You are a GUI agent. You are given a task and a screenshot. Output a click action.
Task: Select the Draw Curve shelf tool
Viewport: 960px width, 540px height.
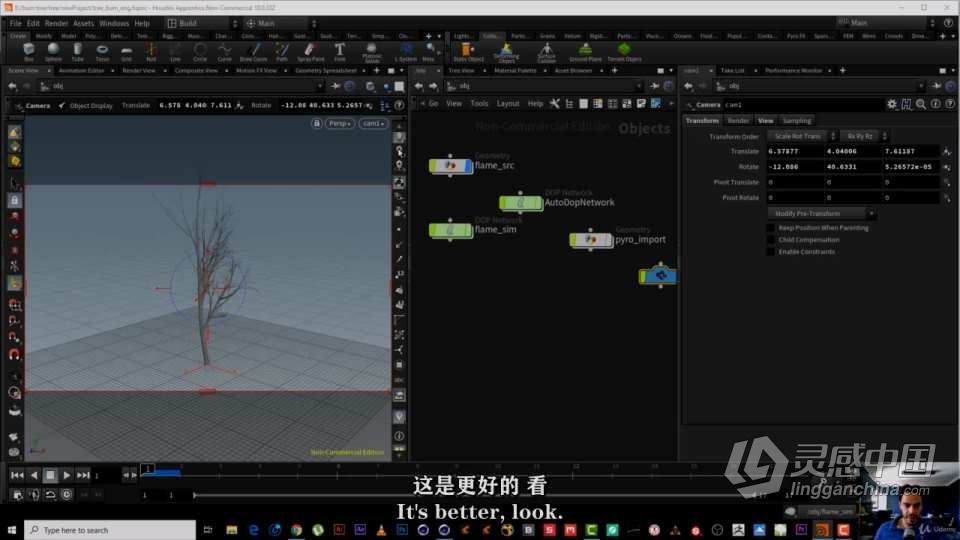point(253,51)
